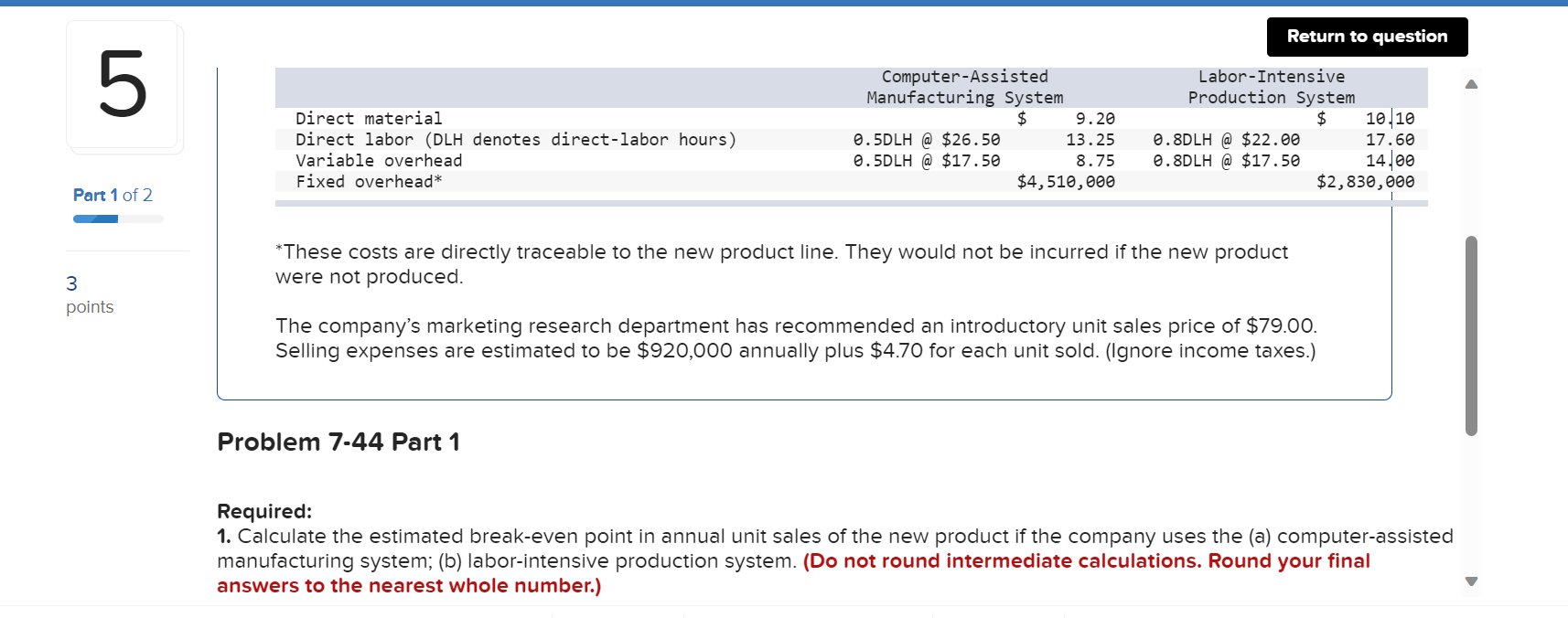Click the 'Part 1 of 2' label
This screenshot has width=1568, height=618.
pos(112,195)
